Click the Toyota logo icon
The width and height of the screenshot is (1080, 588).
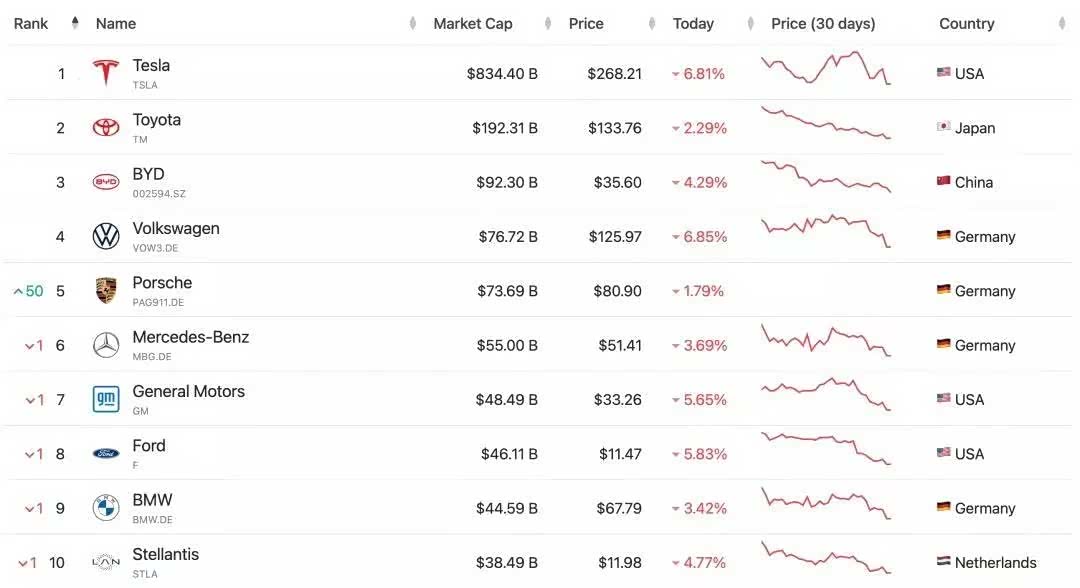point(106,128)
